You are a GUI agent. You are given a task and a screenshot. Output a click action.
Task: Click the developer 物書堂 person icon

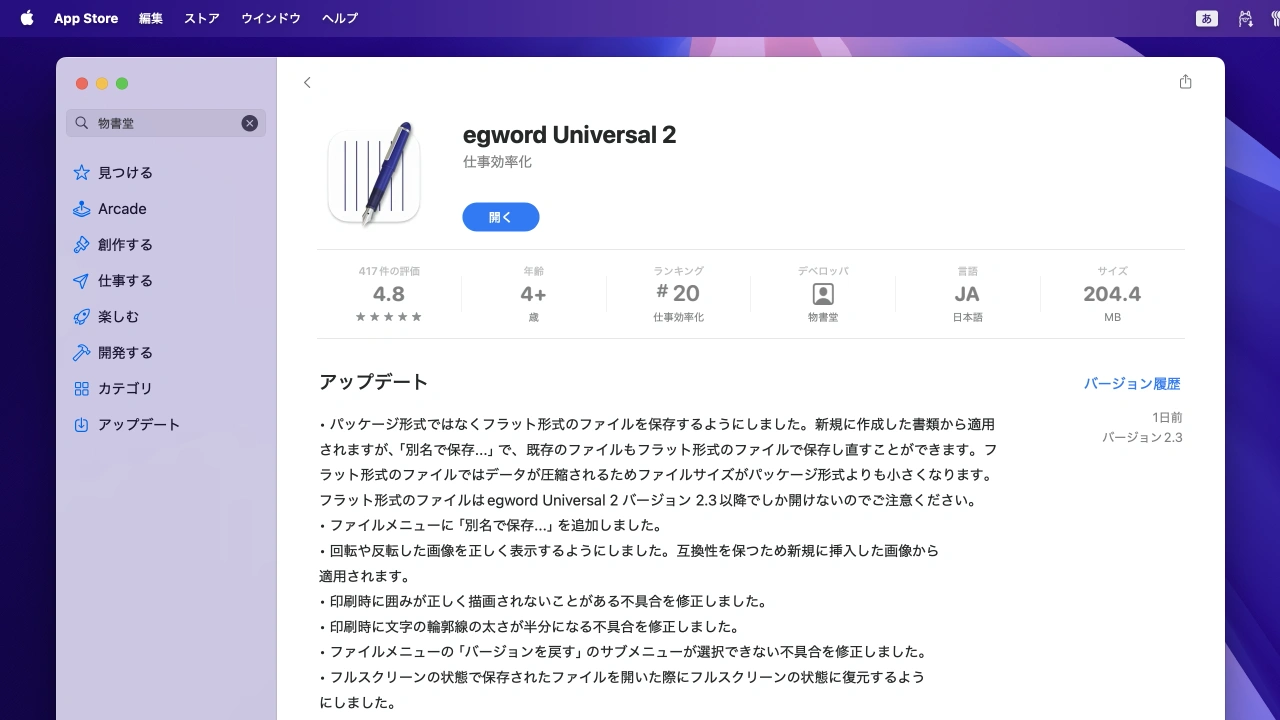tap(823, 294)
